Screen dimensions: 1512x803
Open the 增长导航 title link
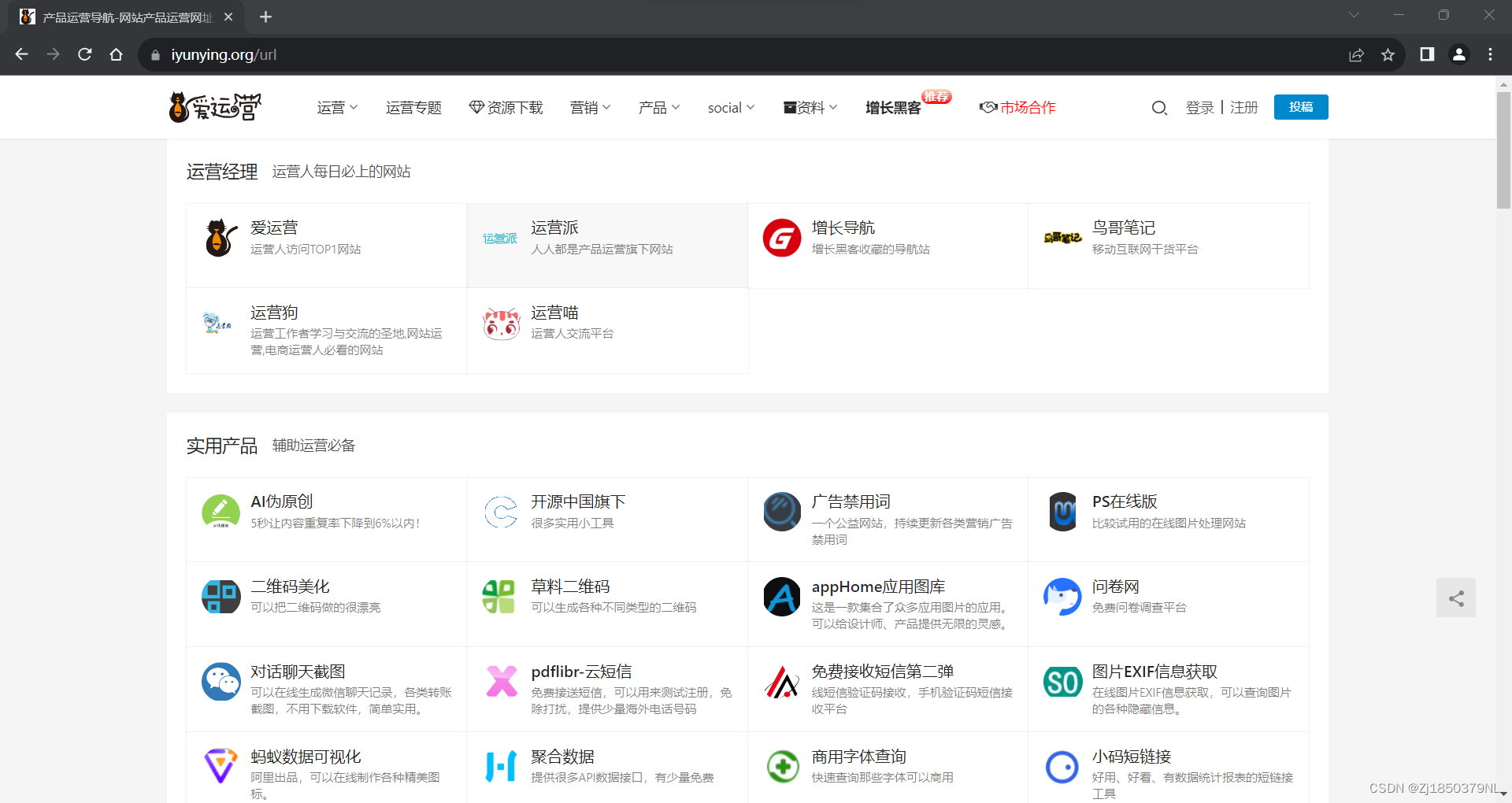click(843, 228)
